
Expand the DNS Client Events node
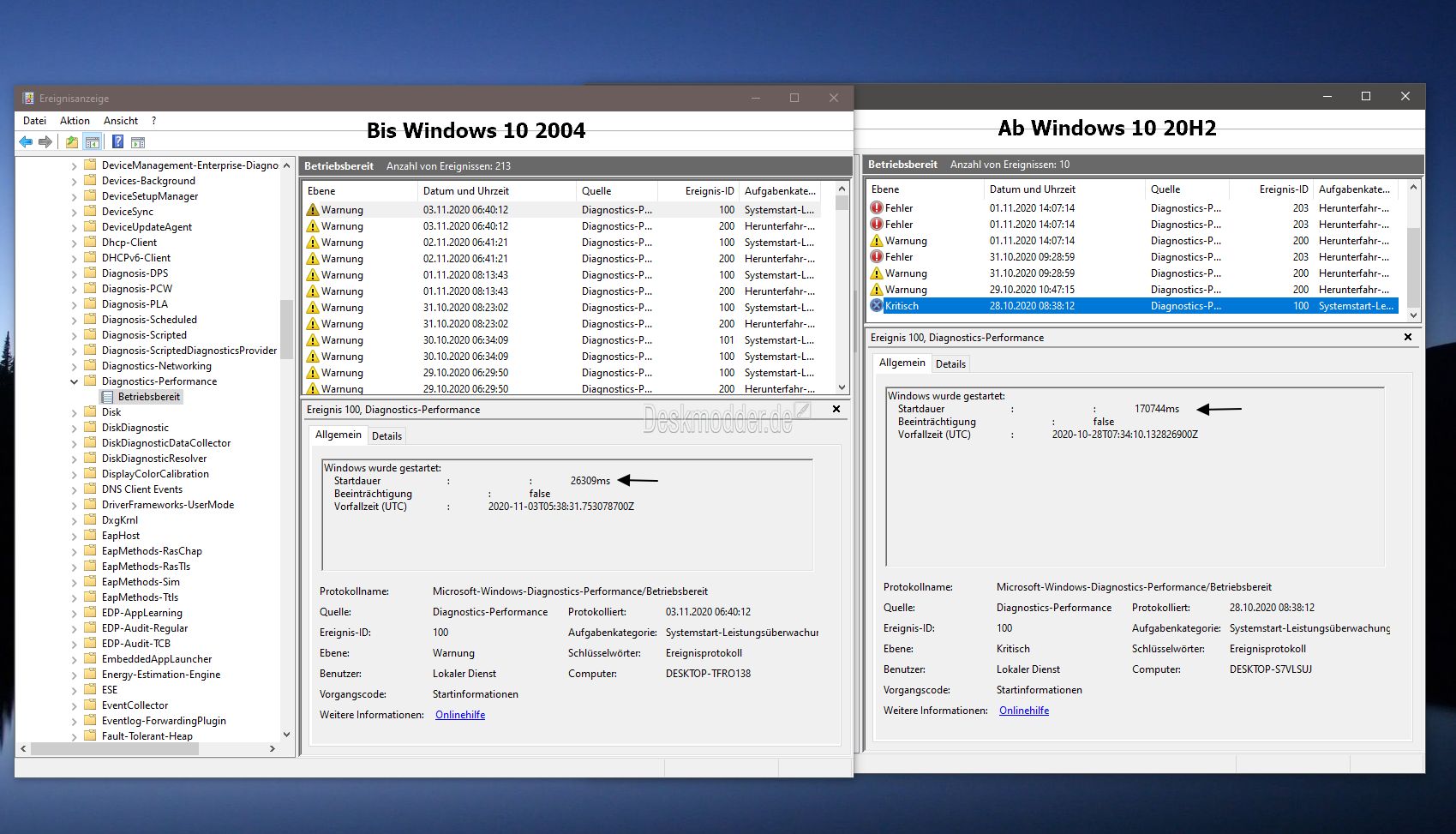[74, 489]
